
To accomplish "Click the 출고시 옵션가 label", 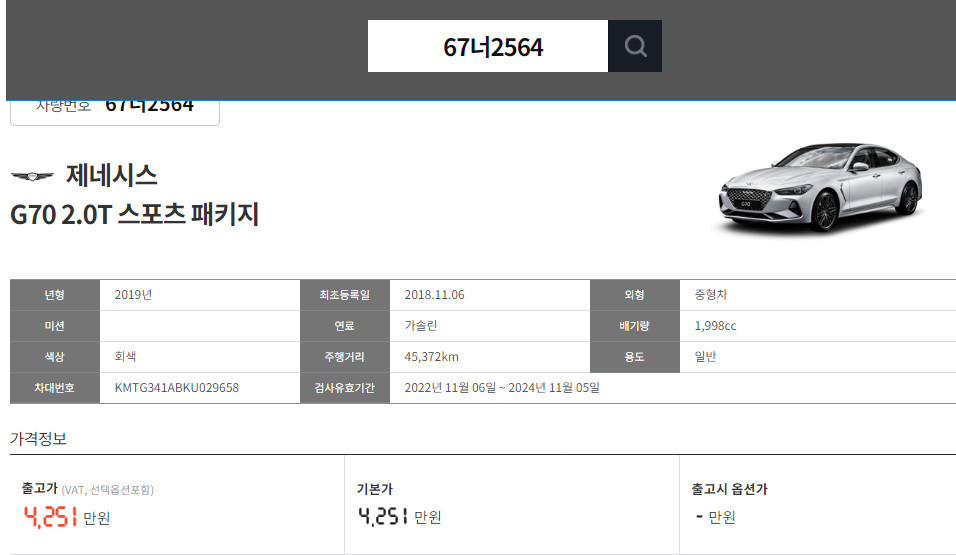I will [729, 489].
